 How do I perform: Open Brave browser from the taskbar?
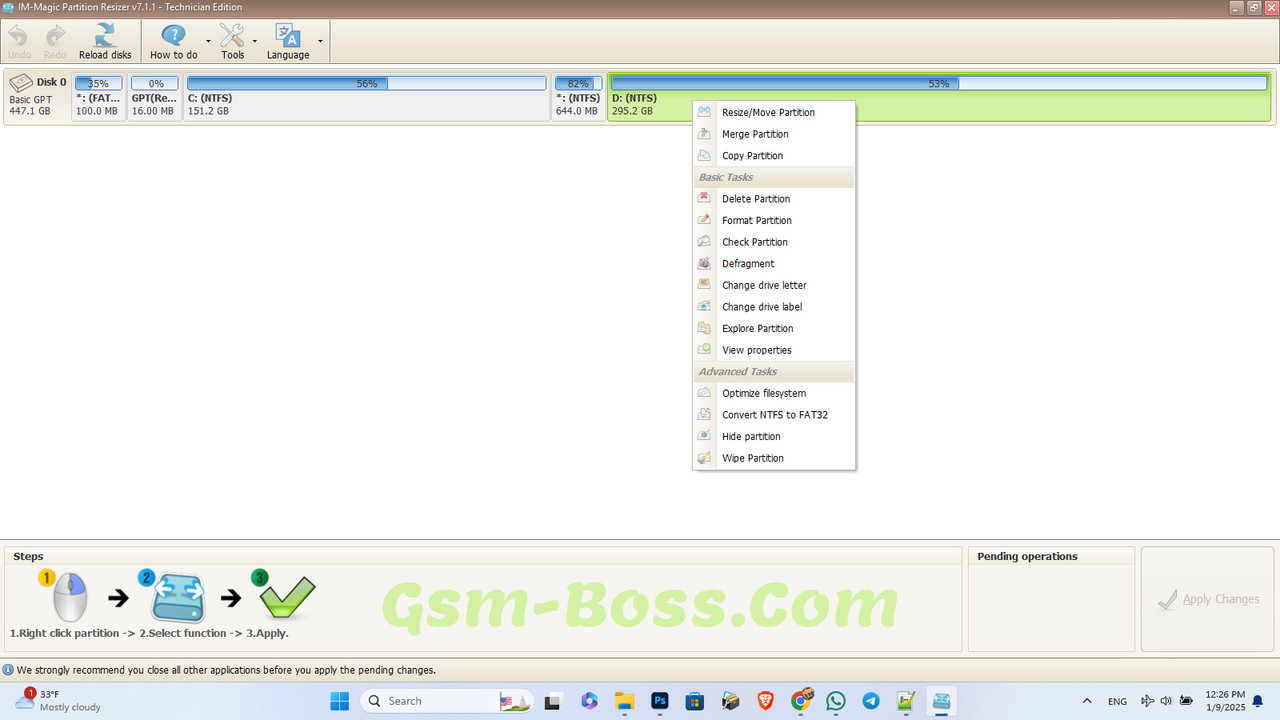click(x=765, y=701)
